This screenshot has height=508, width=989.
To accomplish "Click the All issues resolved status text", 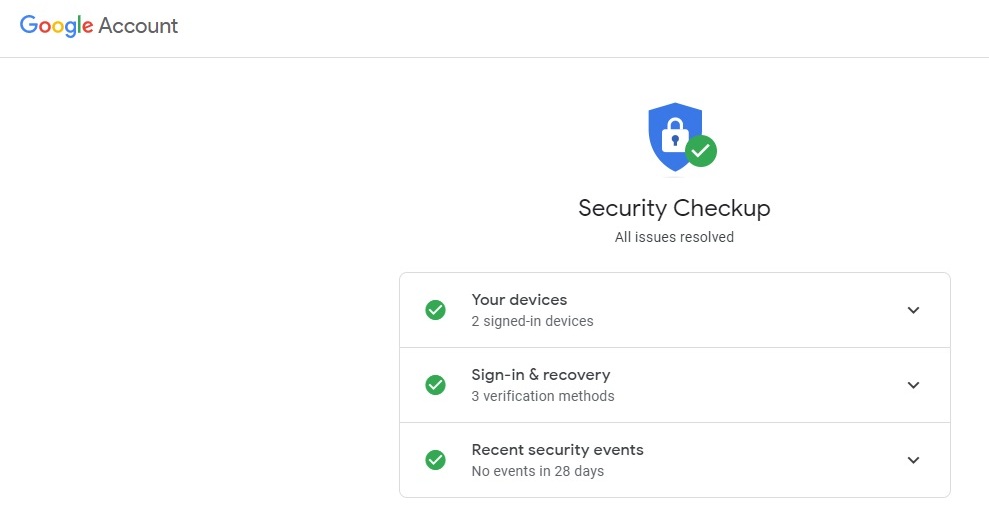I will [674, 237].
